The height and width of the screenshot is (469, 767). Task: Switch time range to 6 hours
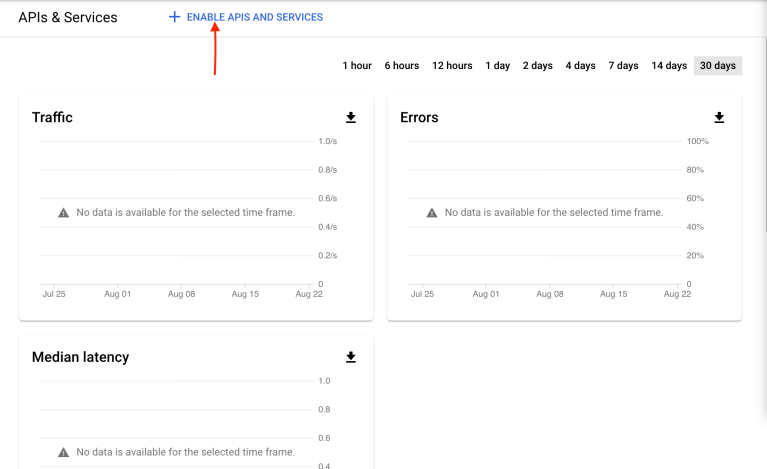[x=402, y=66]
